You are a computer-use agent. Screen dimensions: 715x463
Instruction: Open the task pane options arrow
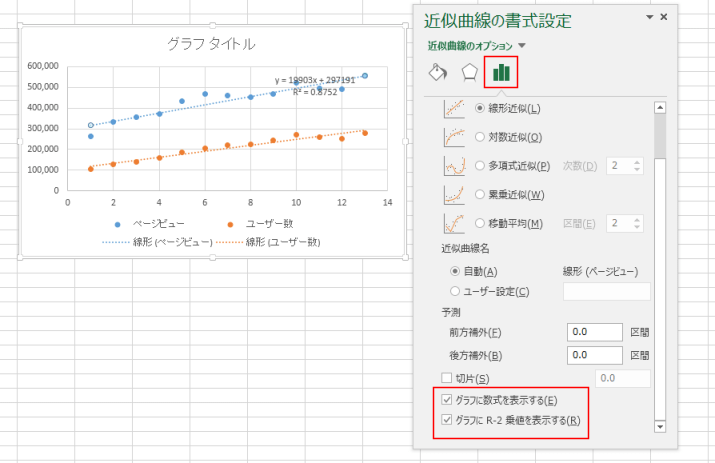tap(649, 17)
